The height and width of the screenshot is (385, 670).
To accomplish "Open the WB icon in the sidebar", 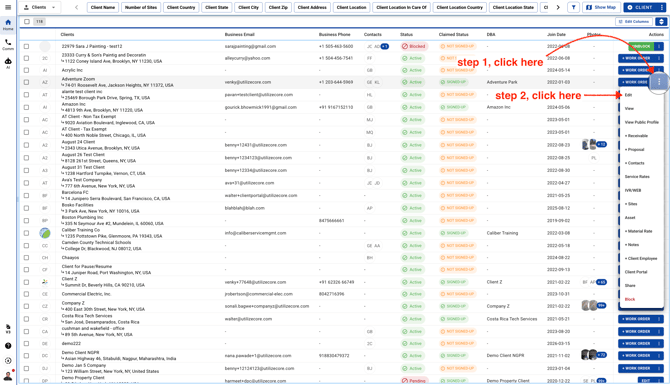I will click(8, 329).
